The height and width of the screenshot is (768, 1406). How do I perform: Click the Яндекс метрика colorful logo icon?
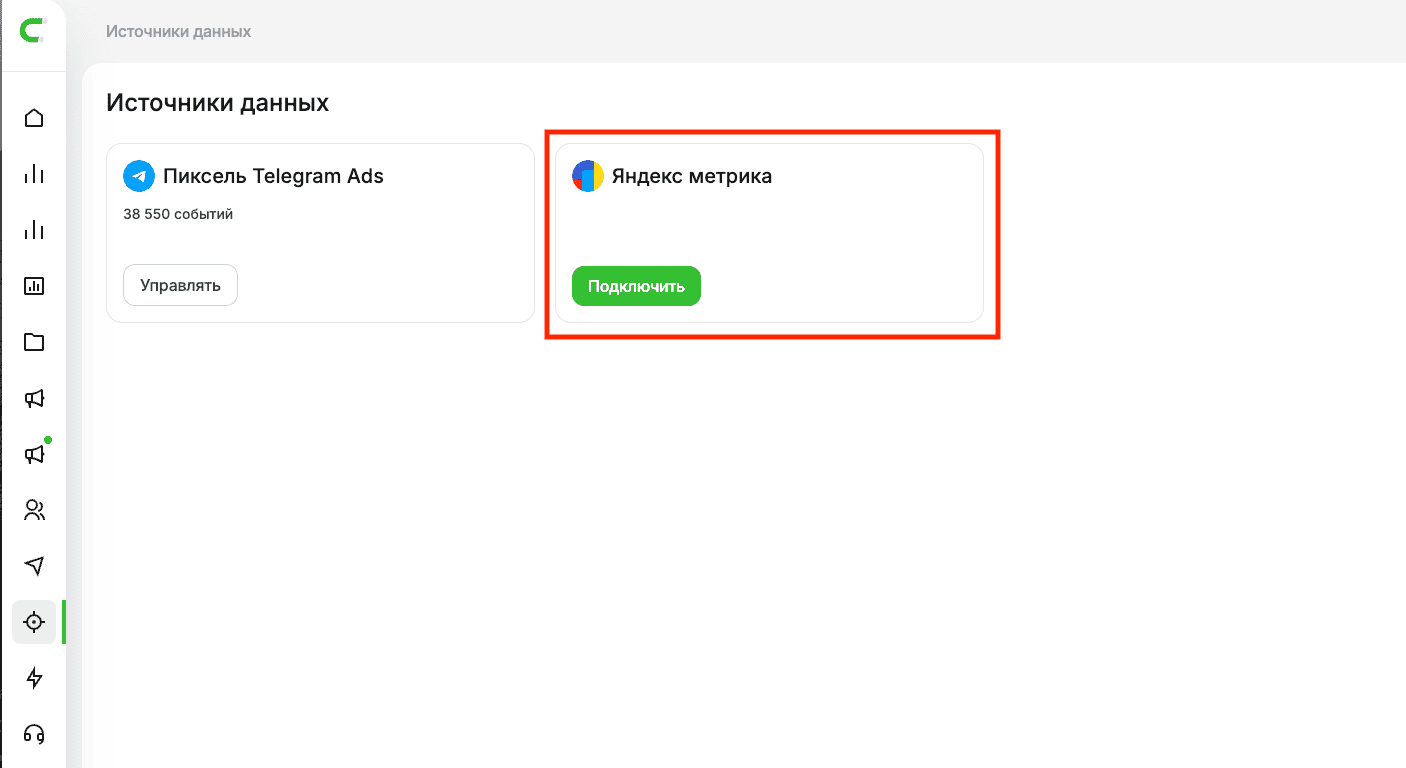pyautogui.click(x=588, y=176)
